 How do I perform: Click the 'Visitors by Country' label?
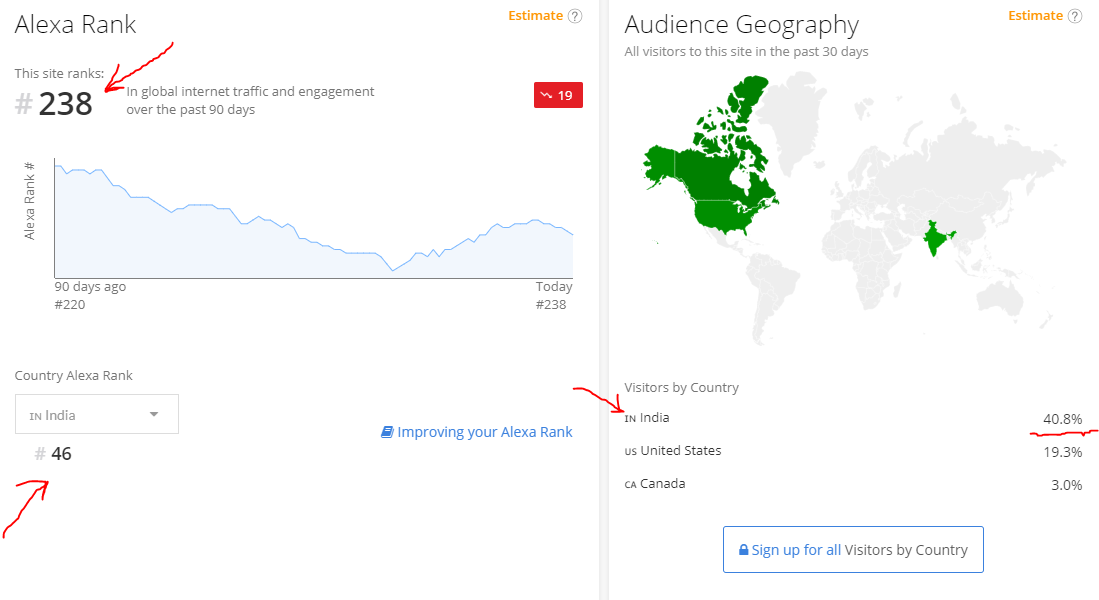click(681, 388)
